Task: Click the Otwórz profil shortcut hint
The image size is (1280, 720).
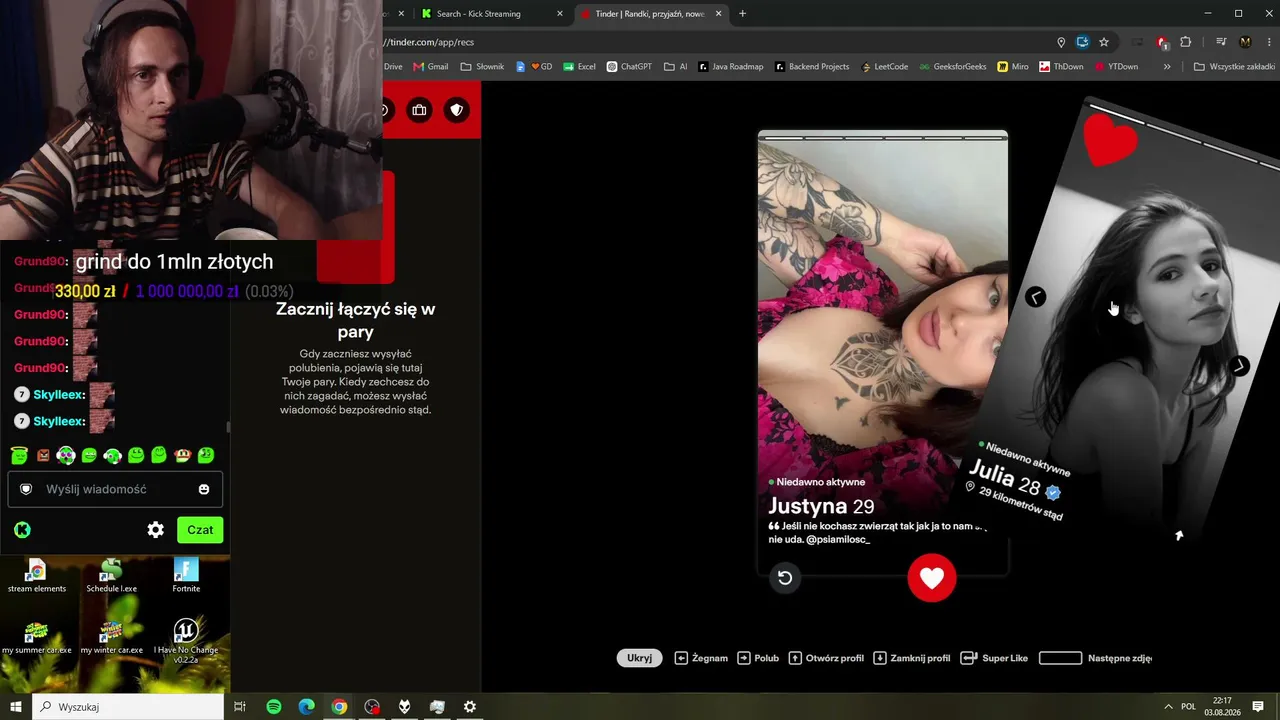Action: 826,658
